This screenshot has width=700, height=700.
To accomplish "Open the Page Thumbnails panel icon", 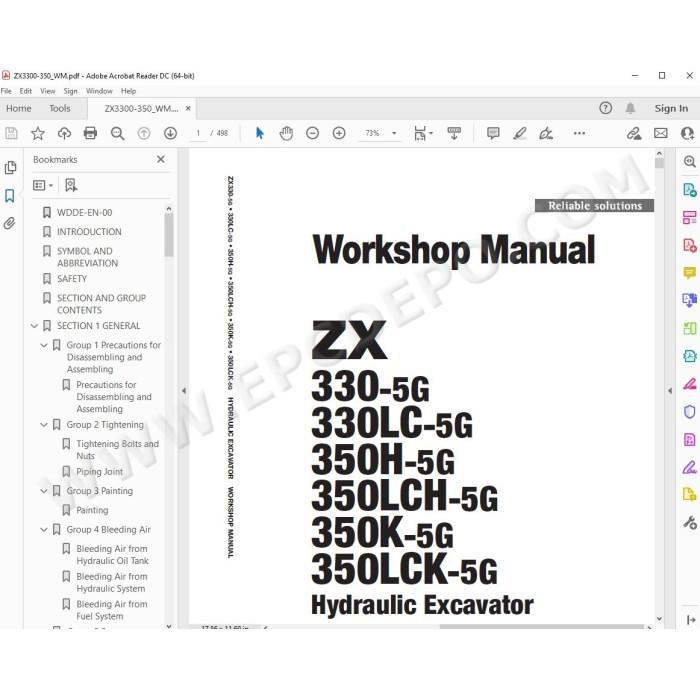I will pyautogui.click(x=10, y=167).
